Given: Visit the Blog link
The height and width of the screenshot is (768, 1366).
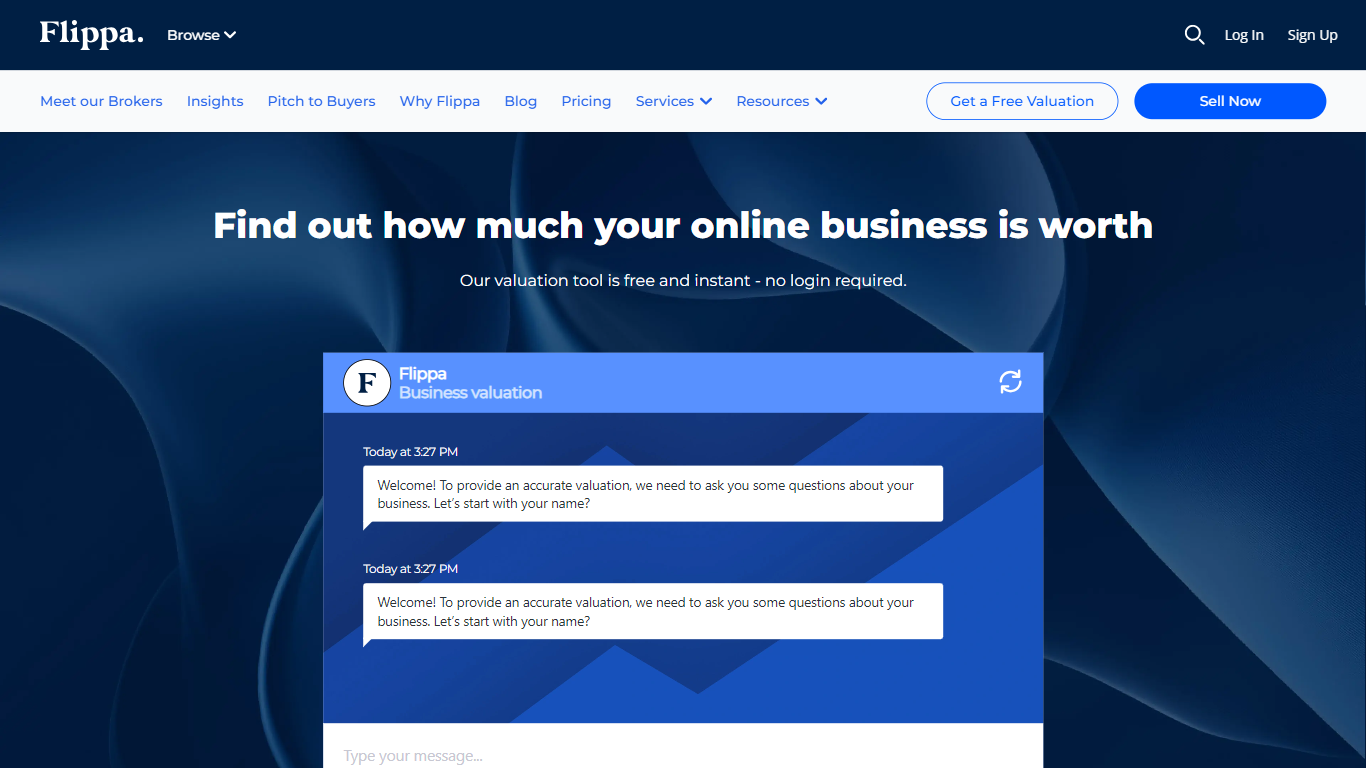Looking at the screenshot, I should pos(521,101).
